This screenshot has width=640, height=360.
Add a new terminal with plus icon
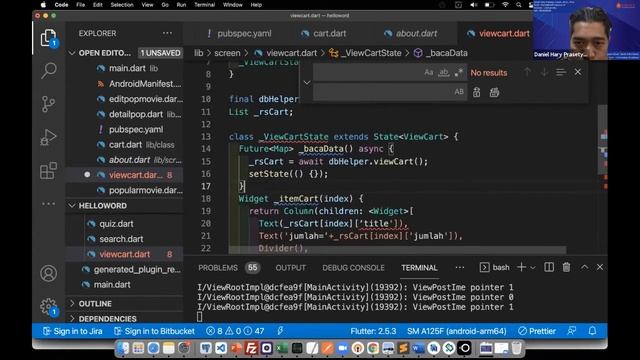521,267
